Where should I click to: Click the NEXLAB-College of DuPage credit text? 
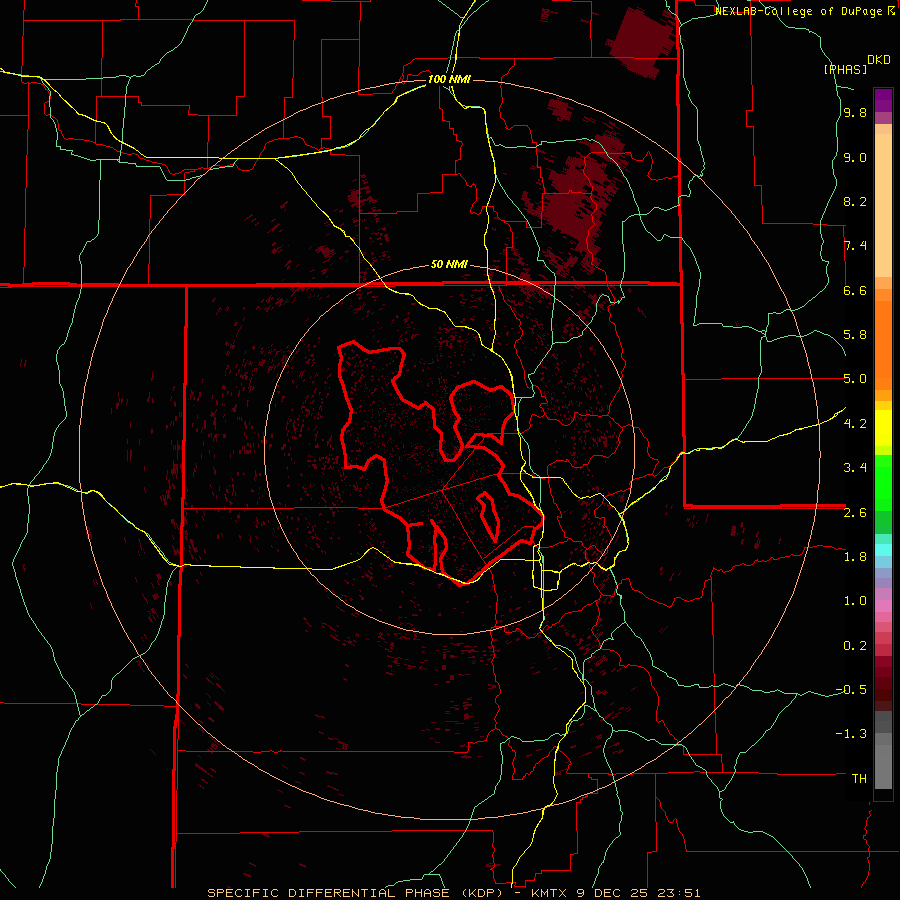coord(804,11)
